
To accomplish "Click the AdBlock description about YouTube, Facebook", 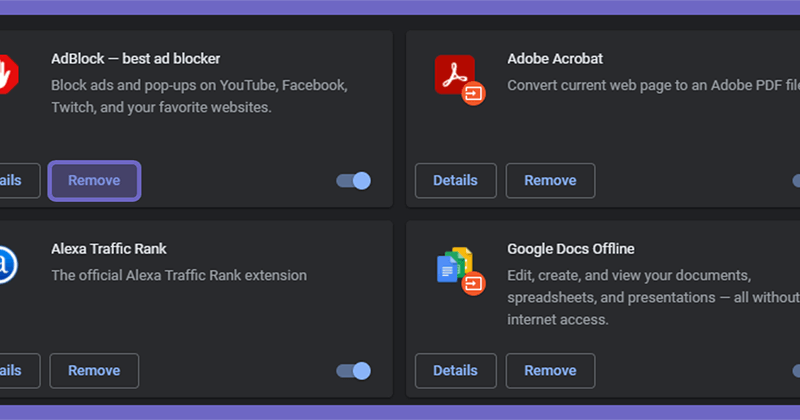I will pyautogui.click(x=199, y=96).
